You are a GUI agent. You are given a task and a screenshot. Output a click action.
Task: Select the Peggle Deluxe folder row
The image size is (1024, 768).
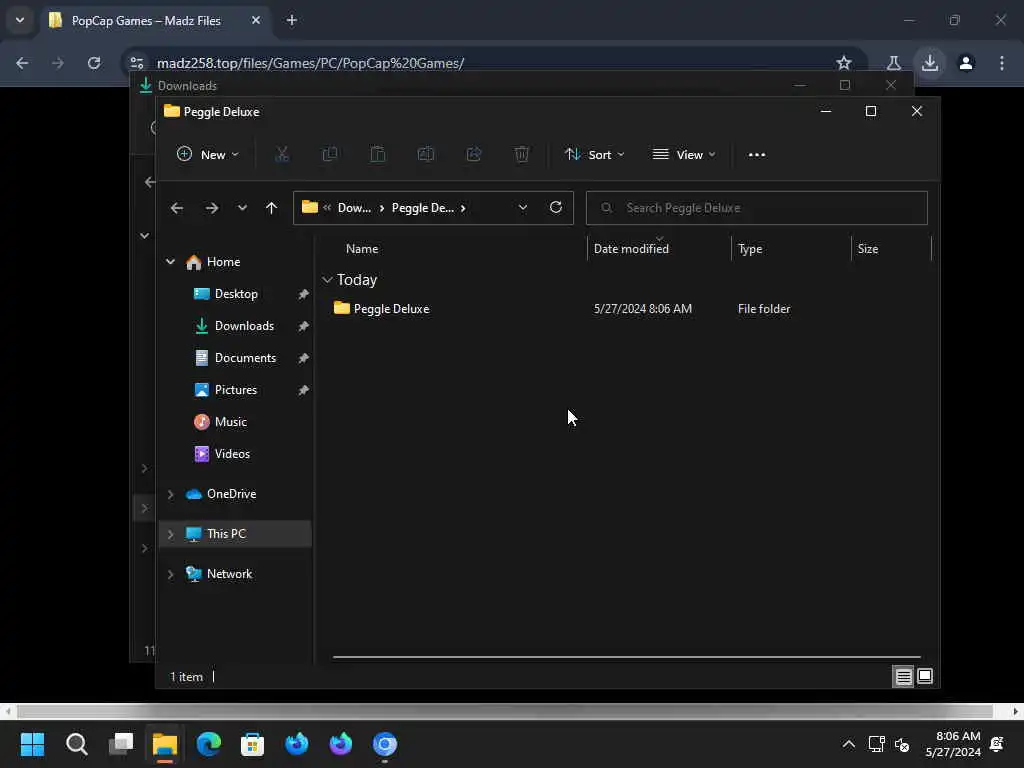click(x=627, y=309)
